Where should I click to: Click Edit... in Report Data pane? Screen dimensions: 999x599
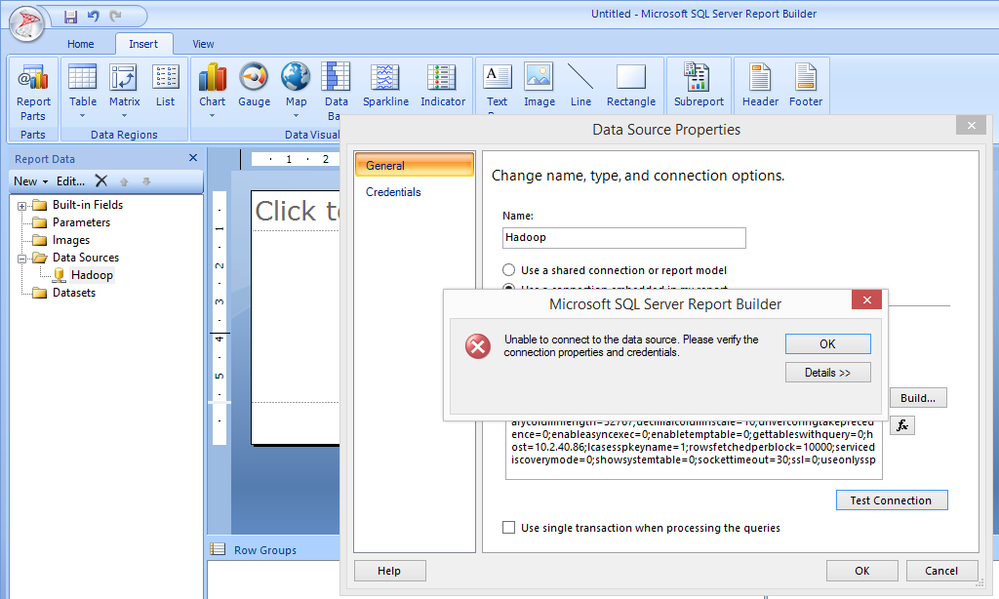70,181
